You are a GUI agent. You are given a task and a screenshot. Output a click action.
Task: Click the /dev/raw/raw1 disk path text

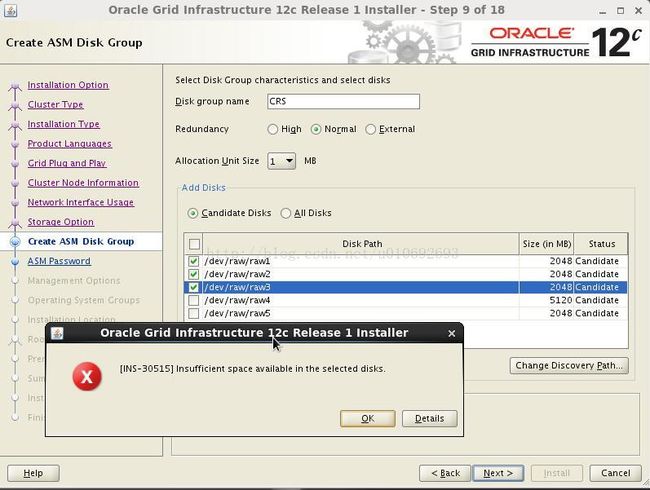tap(237, 261)
